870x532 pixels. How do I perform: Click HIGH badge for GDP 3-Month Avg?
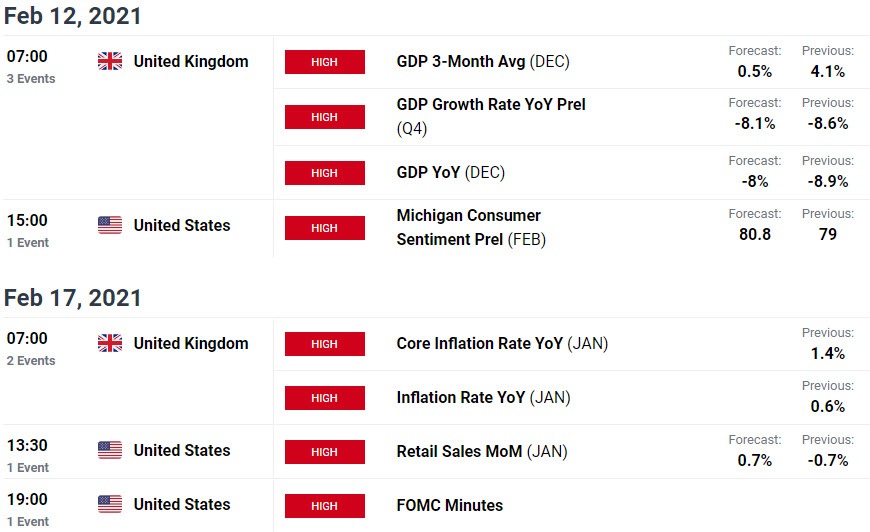pyautogui.click(x=325, y=62)
